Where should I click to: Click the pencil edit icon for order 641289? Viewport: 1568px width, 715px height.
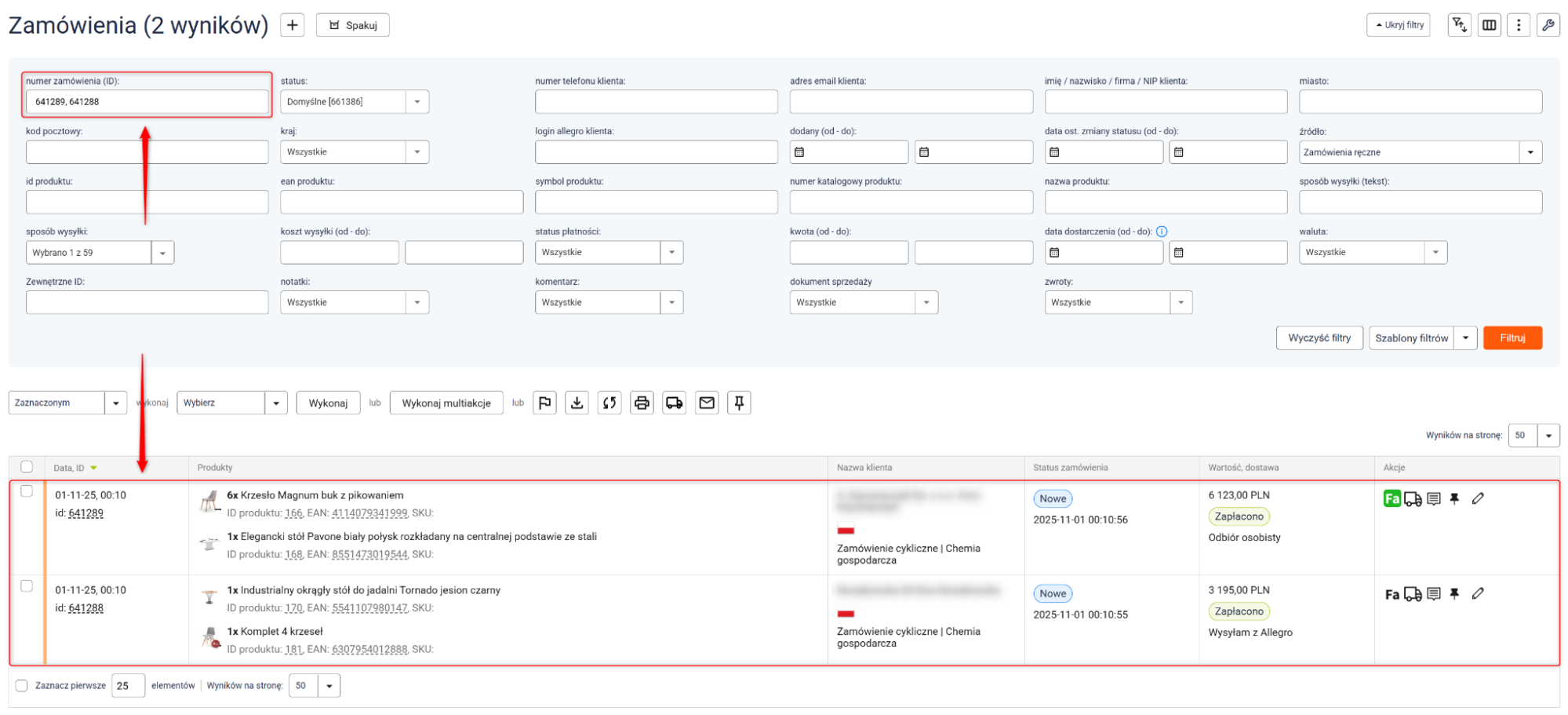tap(1478, 498)
